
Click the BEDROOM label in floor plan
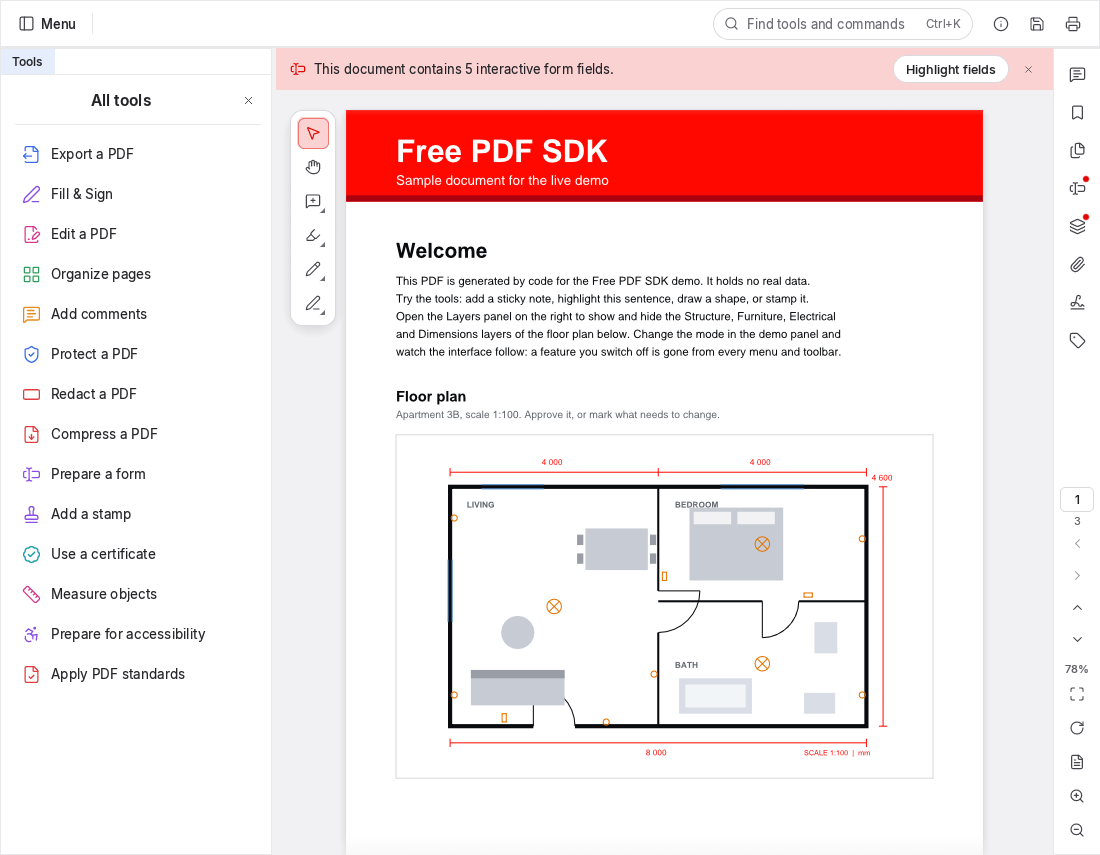(x=697, y=504)
